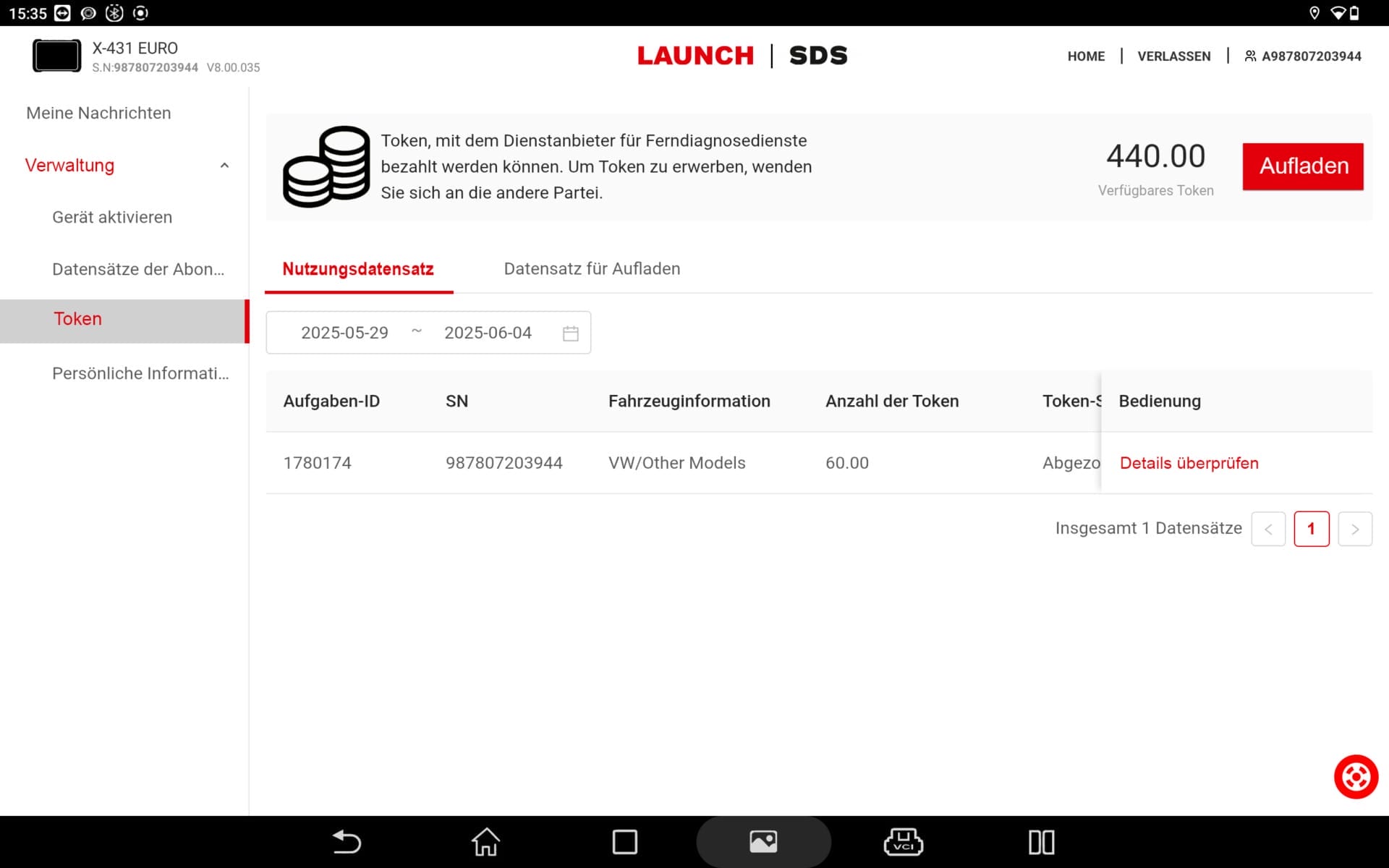The width and height of the screenshot is (1389, 868).
Task: Tap the tablet device image in header
Action: 57,56
